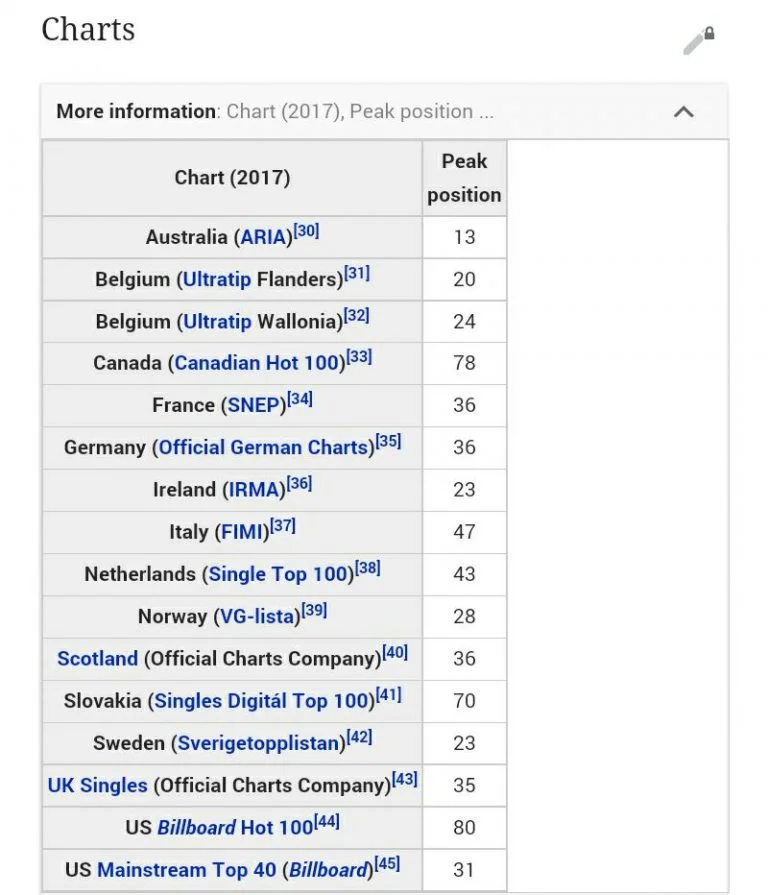The image size is (768, 895).
Task: Open the Mainstream Top 40 link
Action: point(186,869)
